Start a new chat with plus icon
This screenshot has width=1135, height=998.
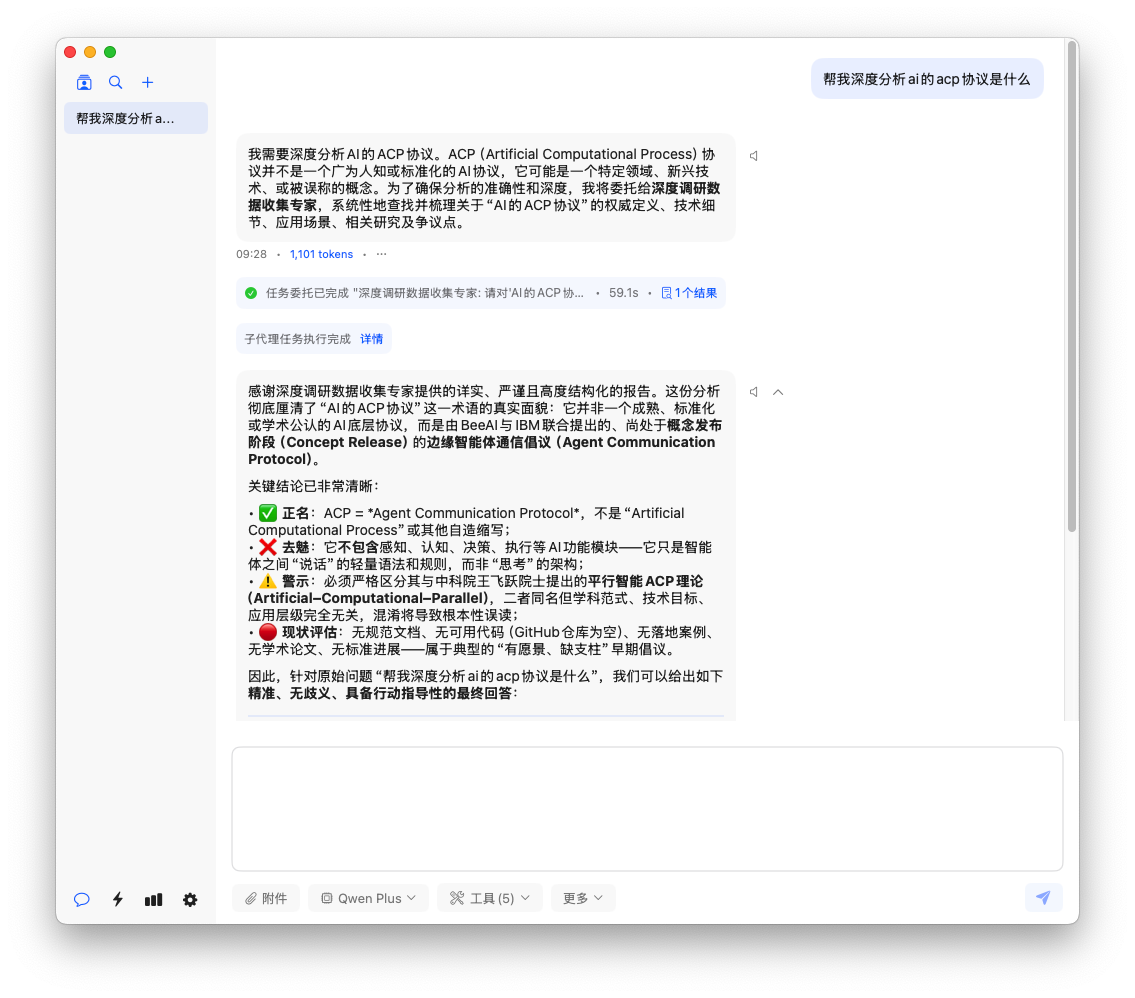(x=148, y=83)
